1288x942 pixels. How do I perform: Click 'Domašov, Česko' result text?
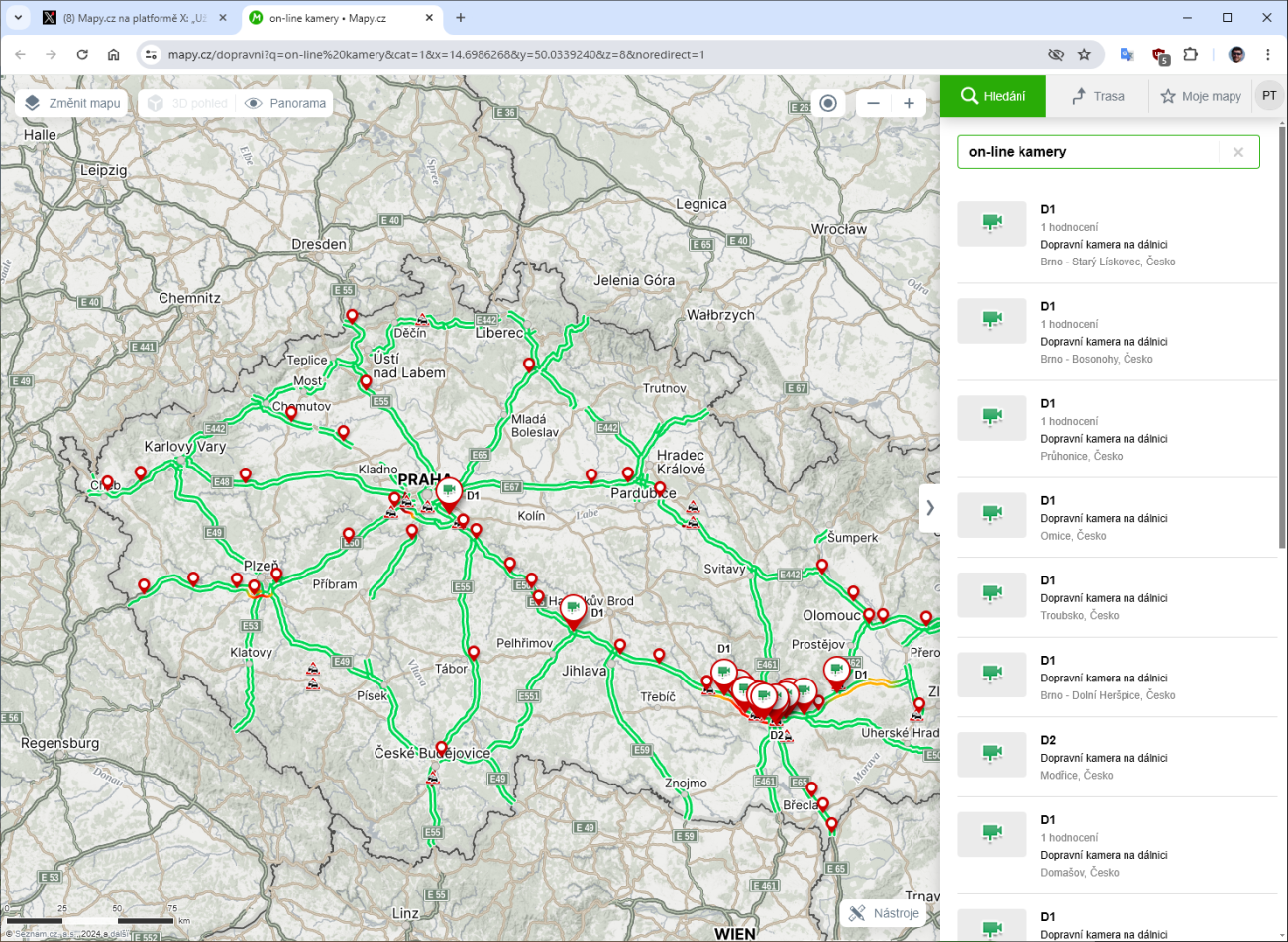(1080, 873)
